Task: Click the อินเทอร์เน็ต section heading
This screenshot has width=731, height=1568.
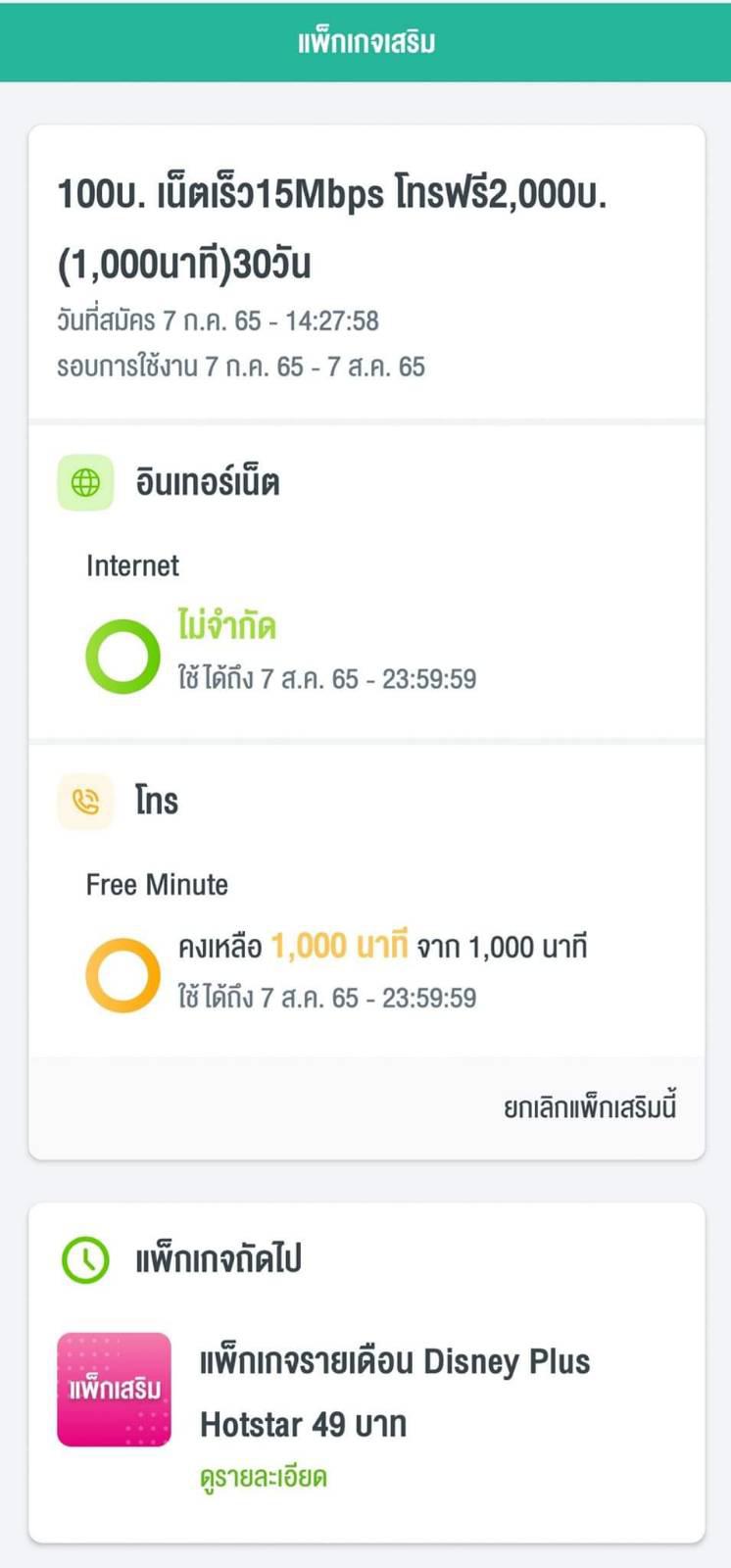Action: [208, 482]
